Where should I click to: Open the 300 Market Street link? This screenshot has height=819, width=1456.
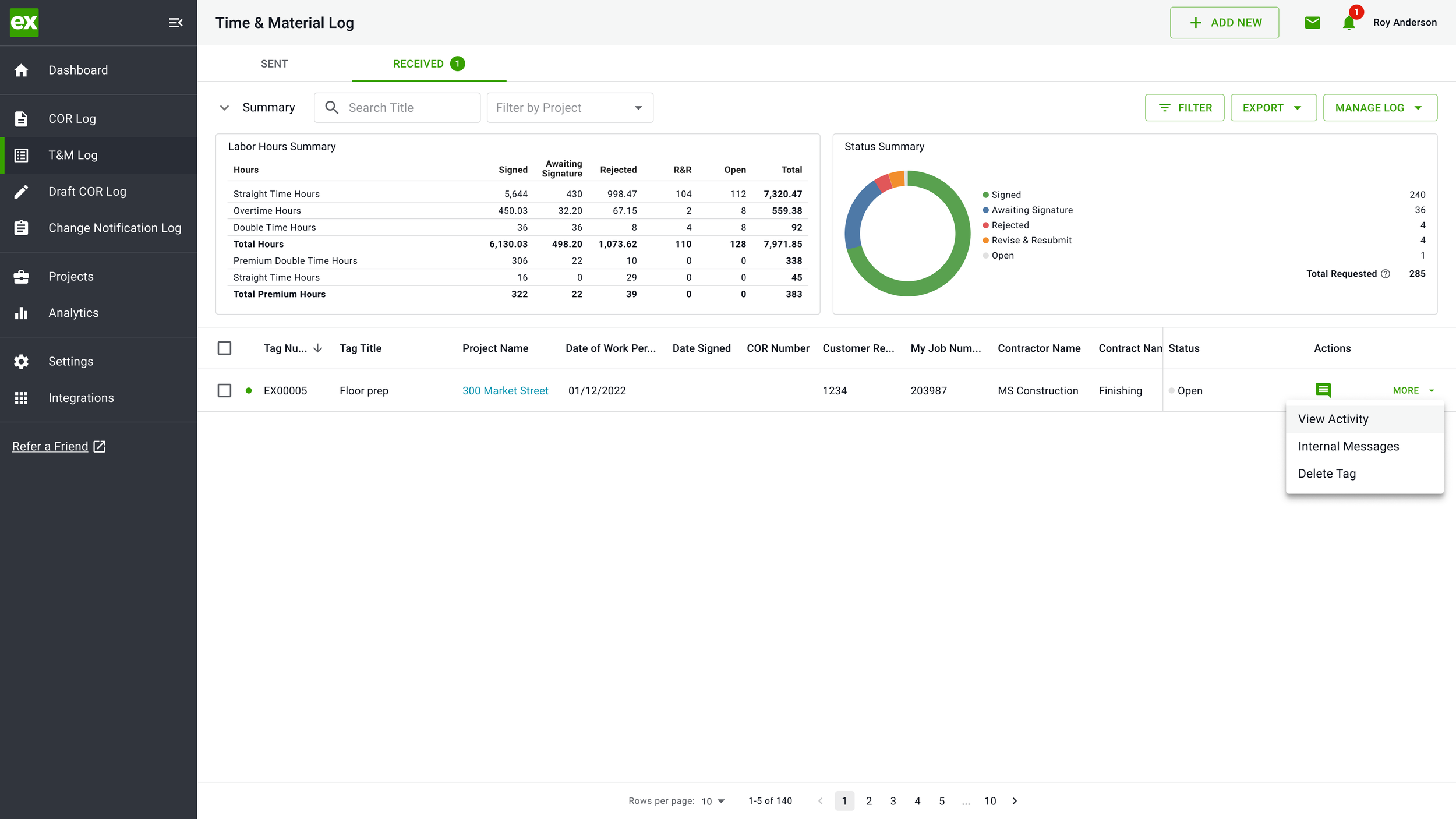(505, 391)
